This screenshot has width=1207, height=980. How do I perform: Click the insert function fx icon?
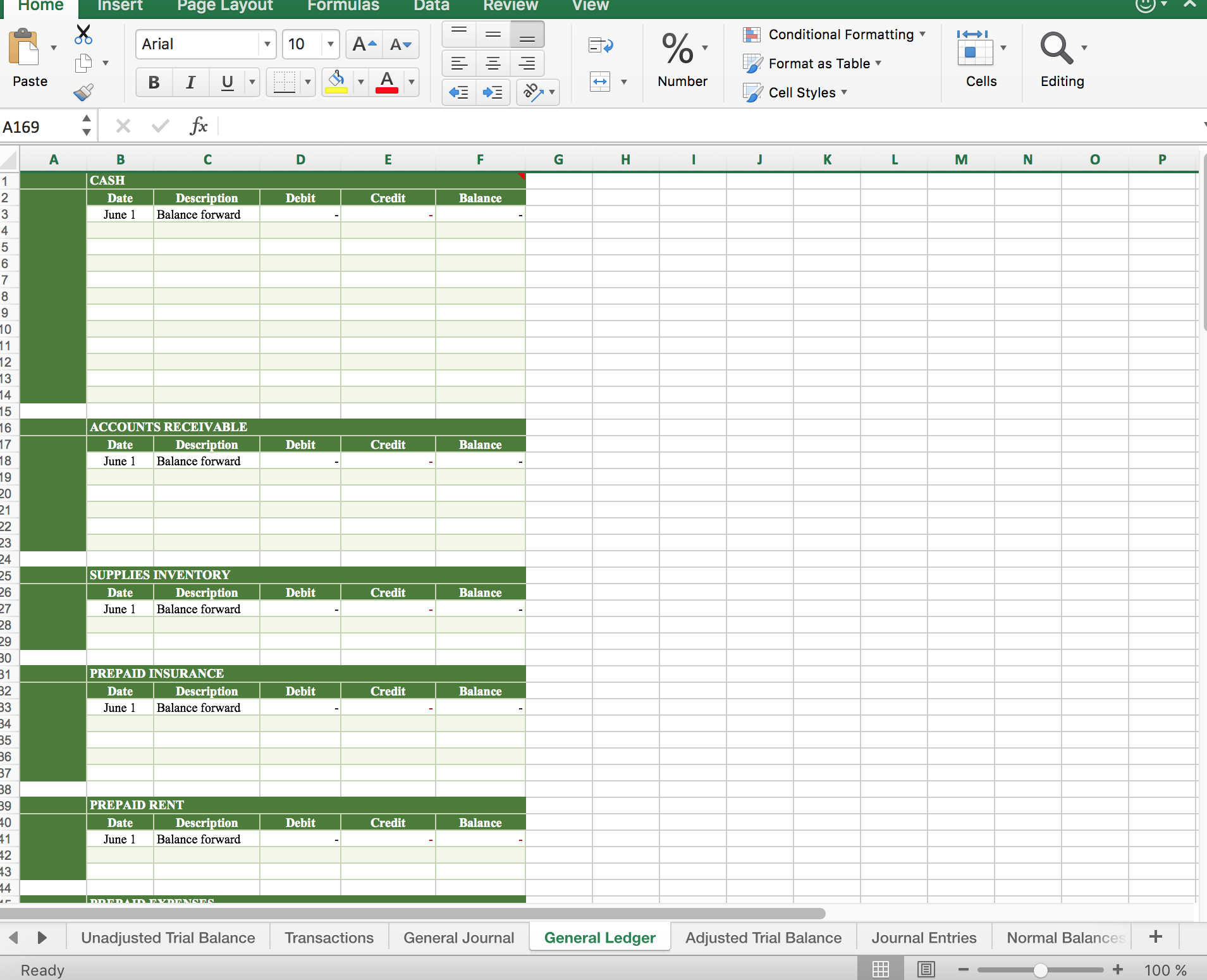pos(199,126)
